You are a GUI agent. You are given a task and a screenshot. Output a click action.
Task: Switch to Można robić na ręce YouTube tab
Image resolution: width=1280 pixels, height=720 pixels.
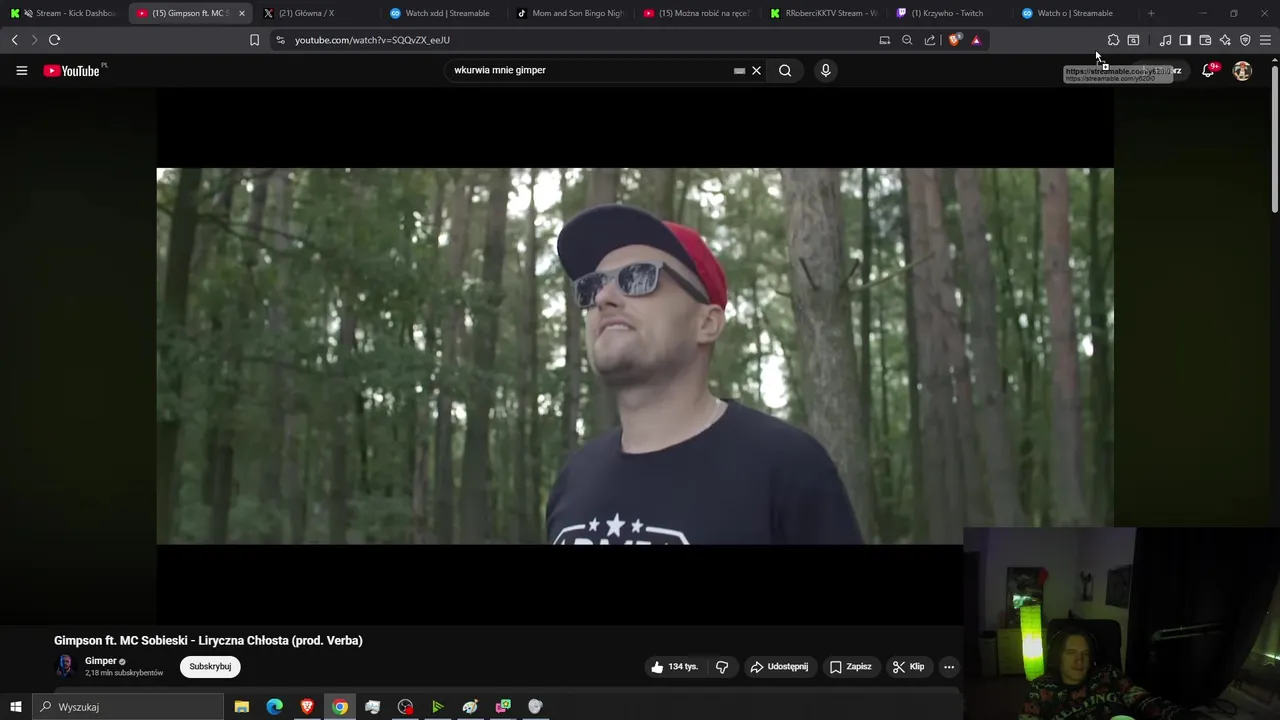pyautogui.click(x=696, y=13)
